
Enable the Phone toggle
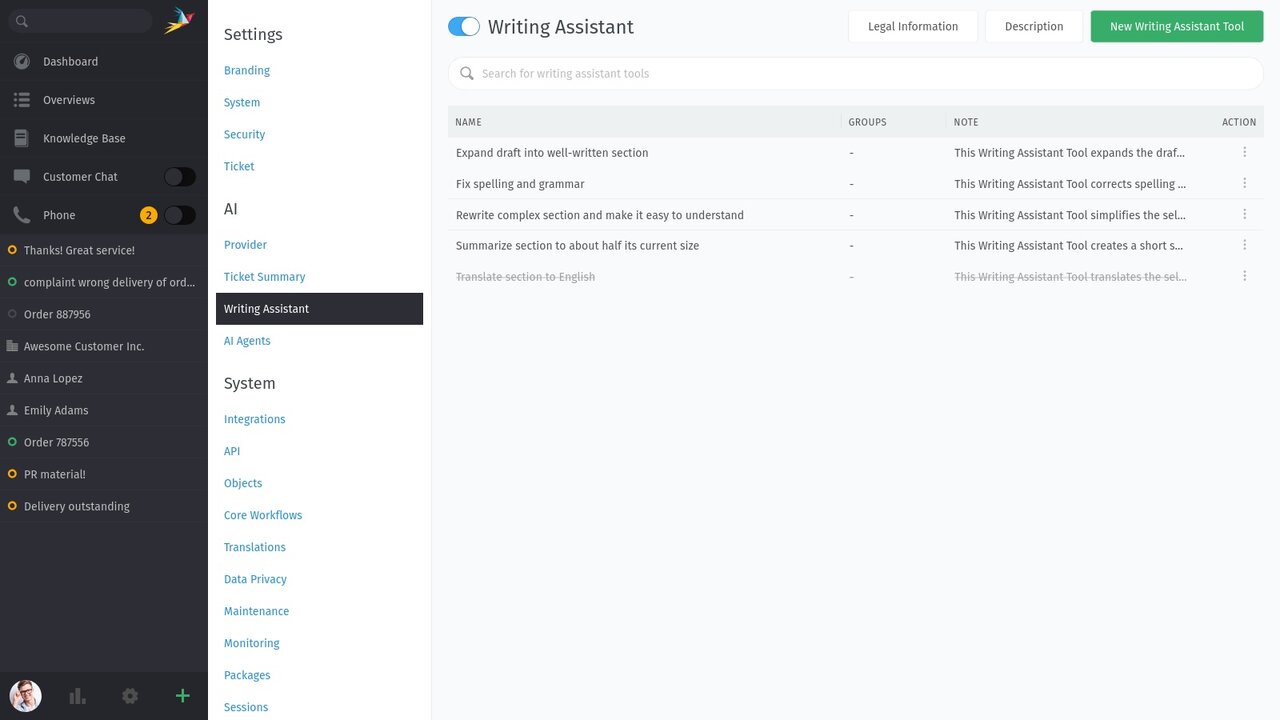tap(179, 214)
